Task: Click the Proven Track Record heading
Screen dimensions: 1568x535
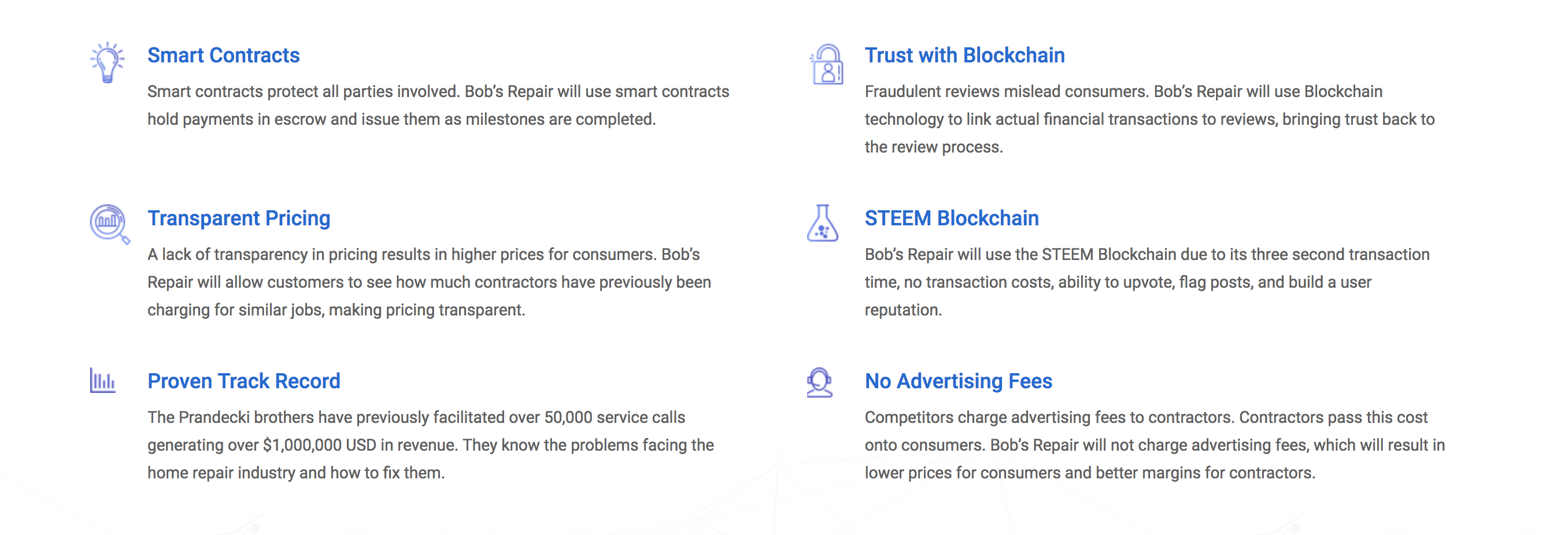Action: (243, 381)
